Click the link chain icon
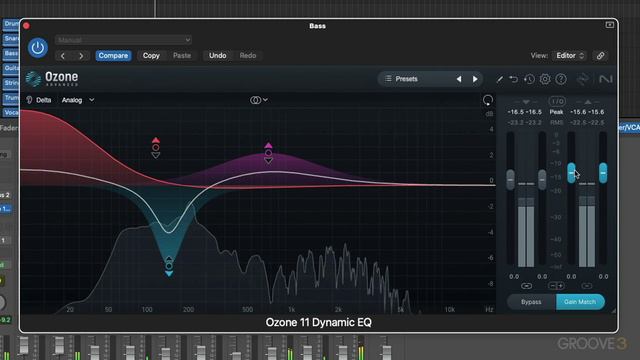640x360 pixels. point(600,56)
